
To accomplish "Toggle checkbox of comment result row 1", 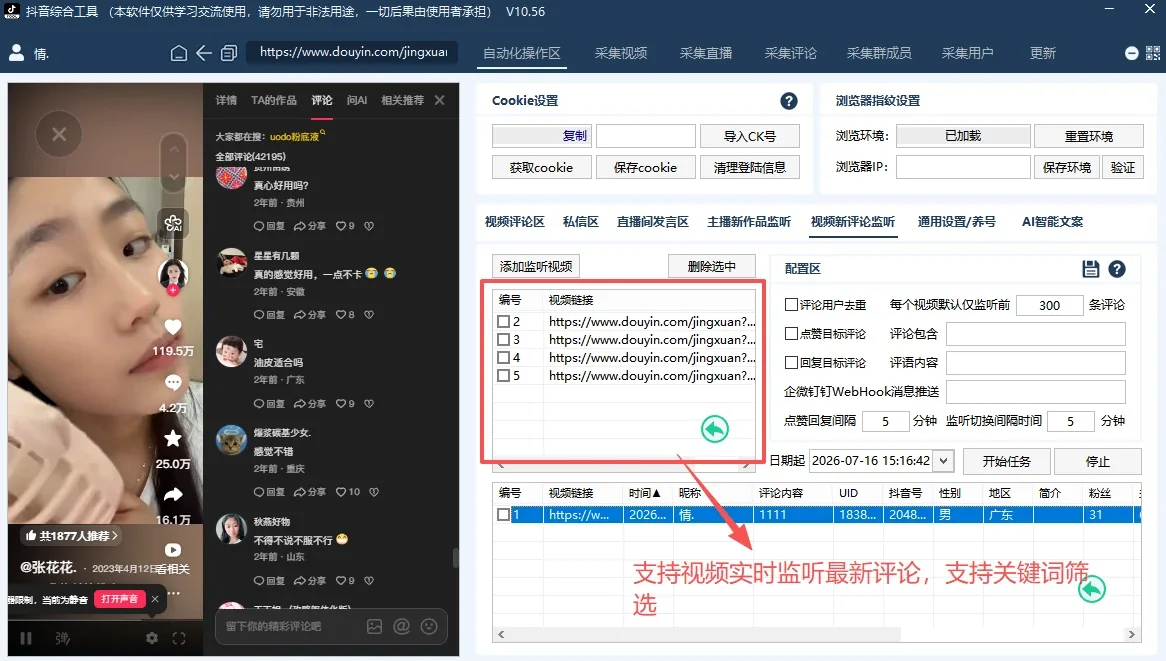I will (x=503, y=515).
